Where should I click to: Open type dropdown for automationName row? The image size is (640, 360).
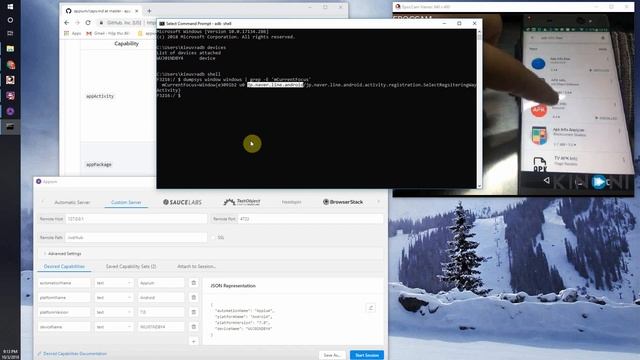click(x=114, y=283)
